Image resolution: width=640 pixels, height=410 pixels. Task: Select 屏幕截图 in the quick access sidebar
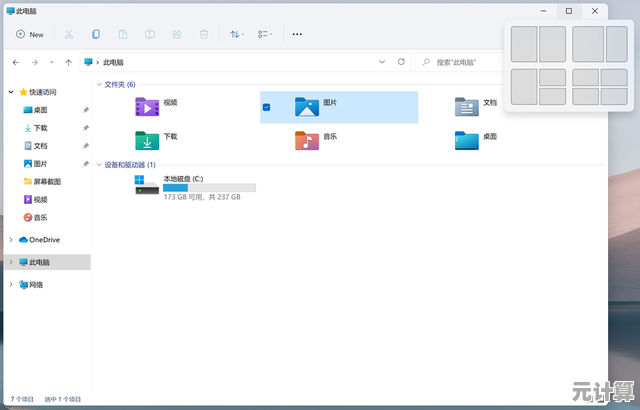click(x=46, y=182)
